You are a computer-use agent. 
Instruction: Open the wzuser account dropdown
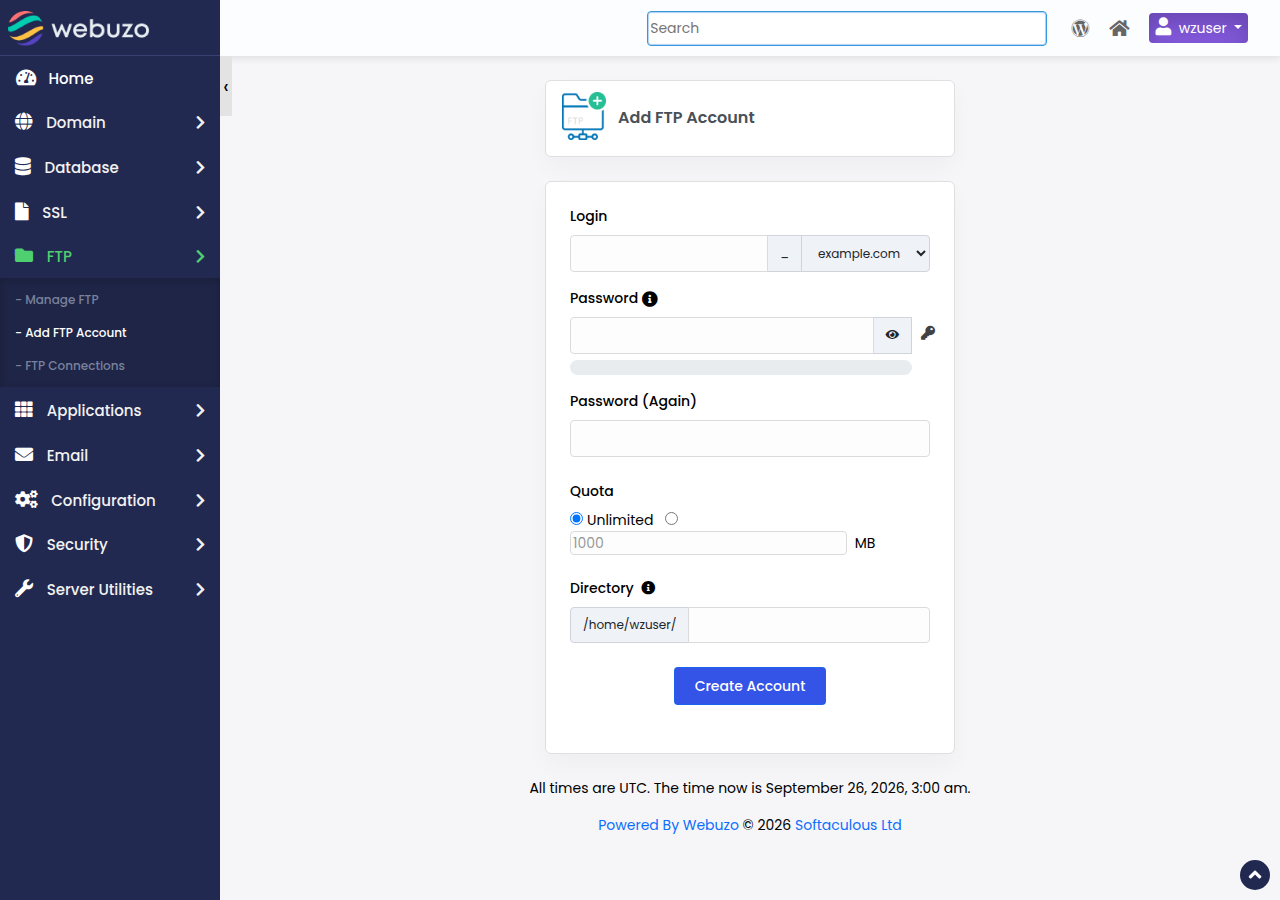click(x=1198, y=28)
